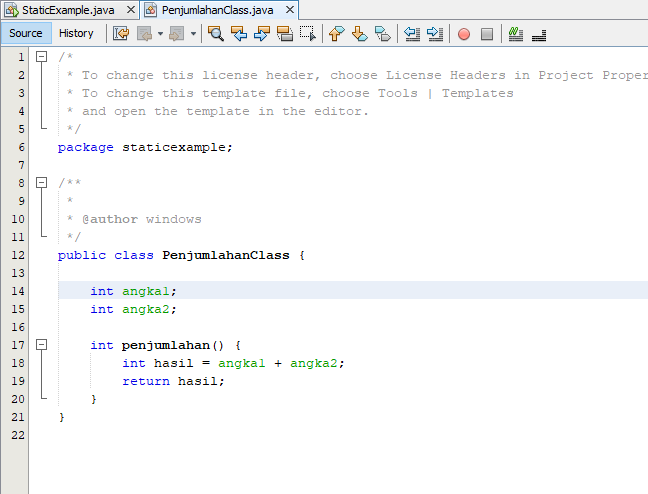The width and height of the screenshot is (648, 494).
Task: Collapse the penjumlahan() method fold
Action: point(41,344)
